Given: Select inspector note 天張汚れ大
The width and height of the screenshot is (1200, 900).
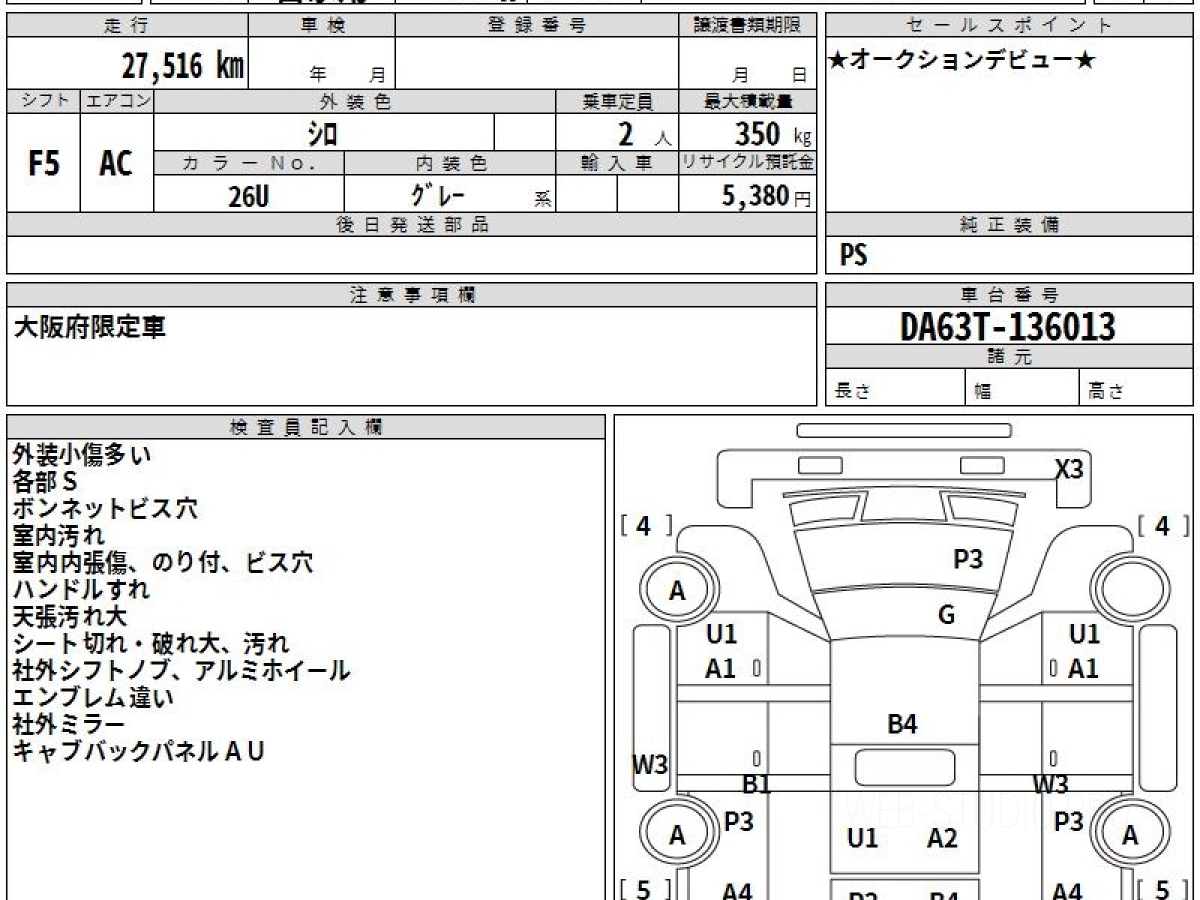Looking at the screenshot, I should pyautogui.click(x=70, y=617).
